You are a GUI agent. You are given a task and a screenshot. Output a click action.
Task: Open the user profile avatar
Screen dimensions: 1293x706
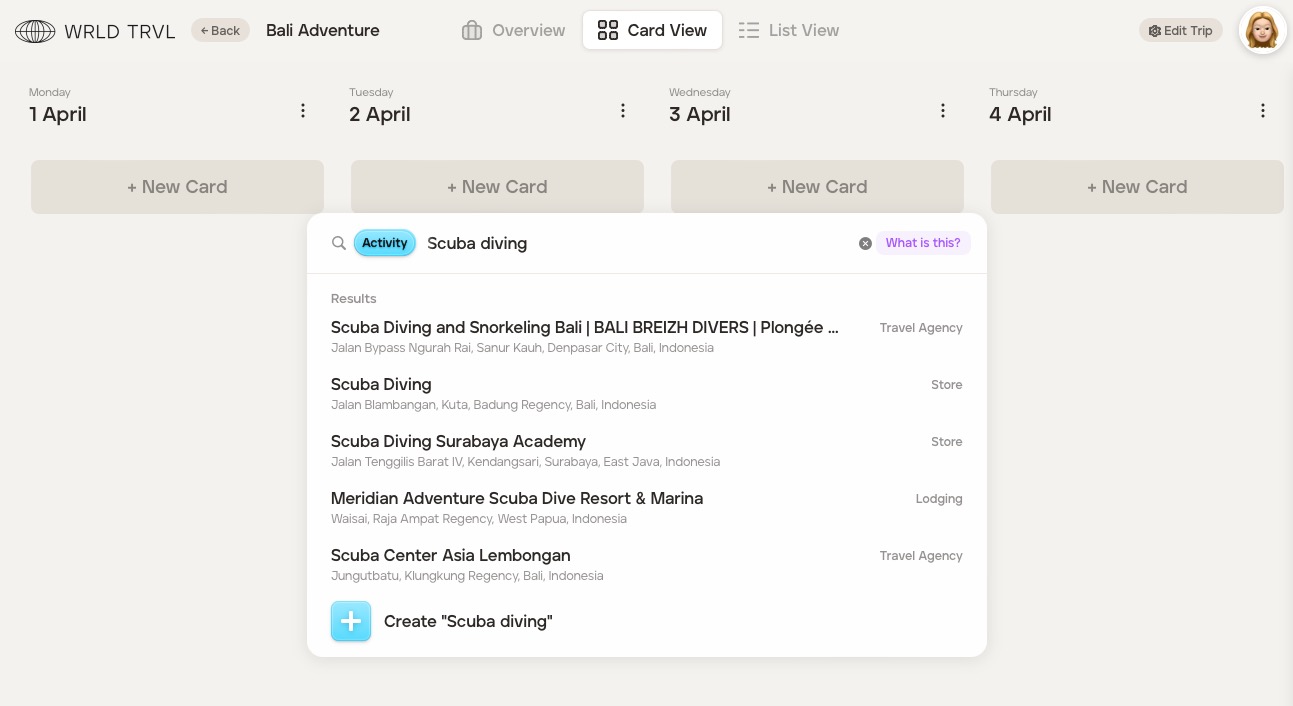click(x=1262, y=30)
